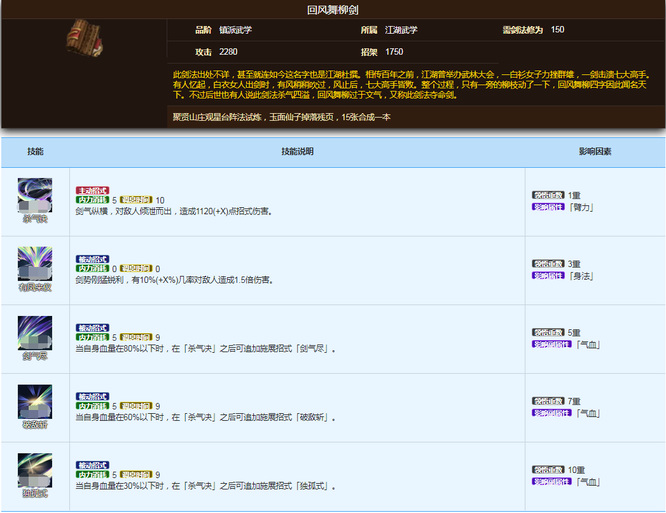
Task: Click the 内力消耗 tag in 杀气决 row
Action: pyautogui.click(x=92, y=200)
